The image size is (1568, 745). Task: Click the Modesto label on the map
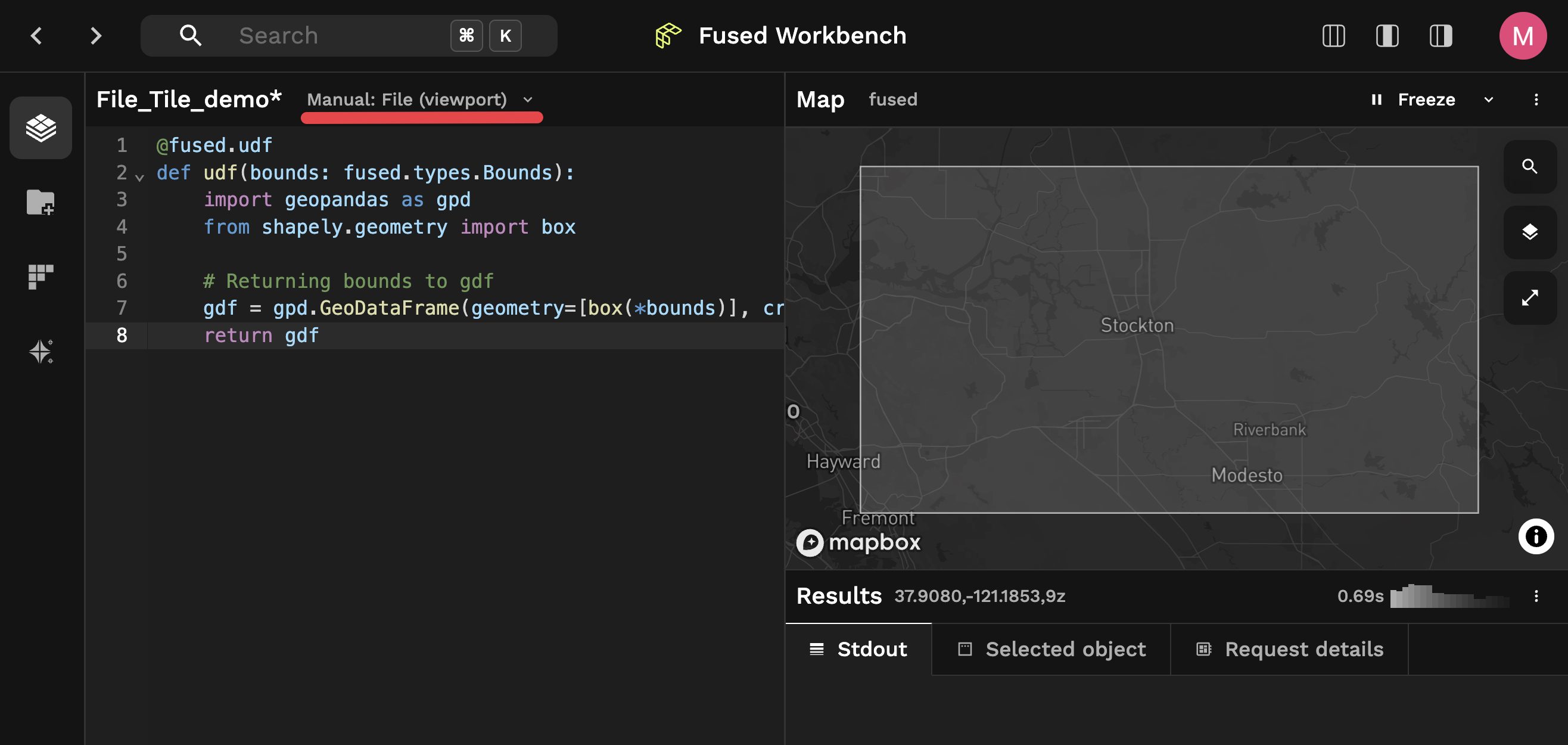(1247, 474)
